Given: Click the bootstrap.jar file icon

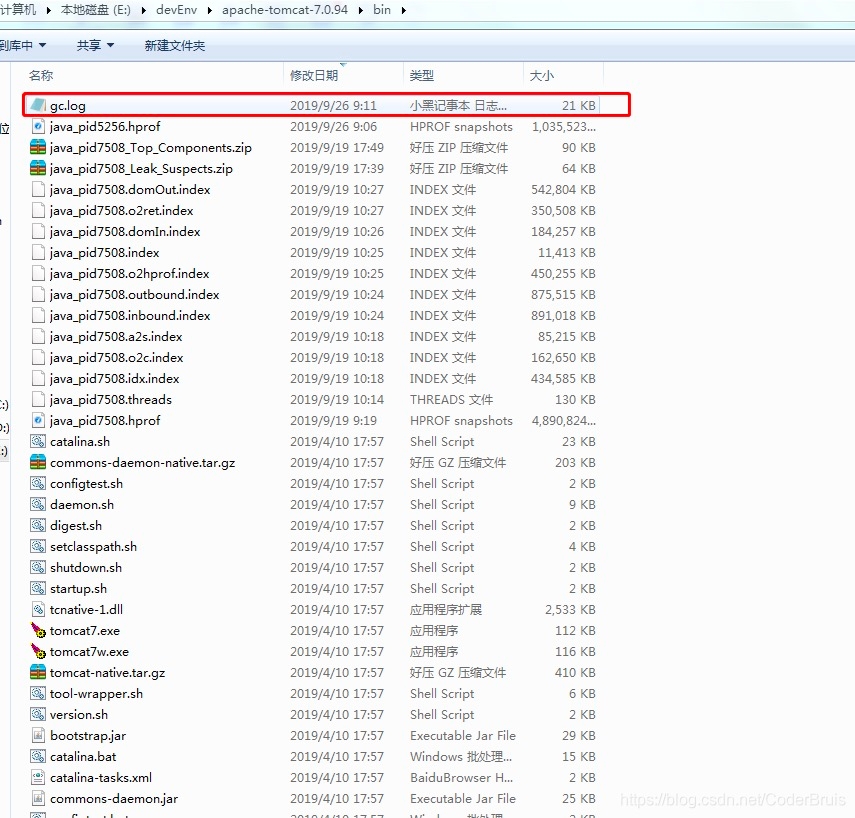Looking at the screenshot, I should (x=38, y=736).
